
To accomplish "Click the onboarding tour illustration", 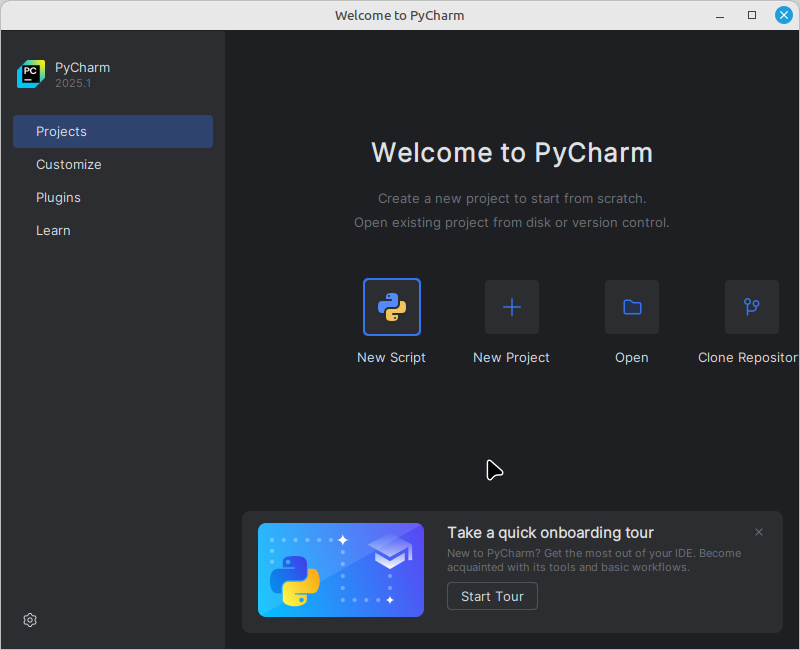I will coord(341,570).
